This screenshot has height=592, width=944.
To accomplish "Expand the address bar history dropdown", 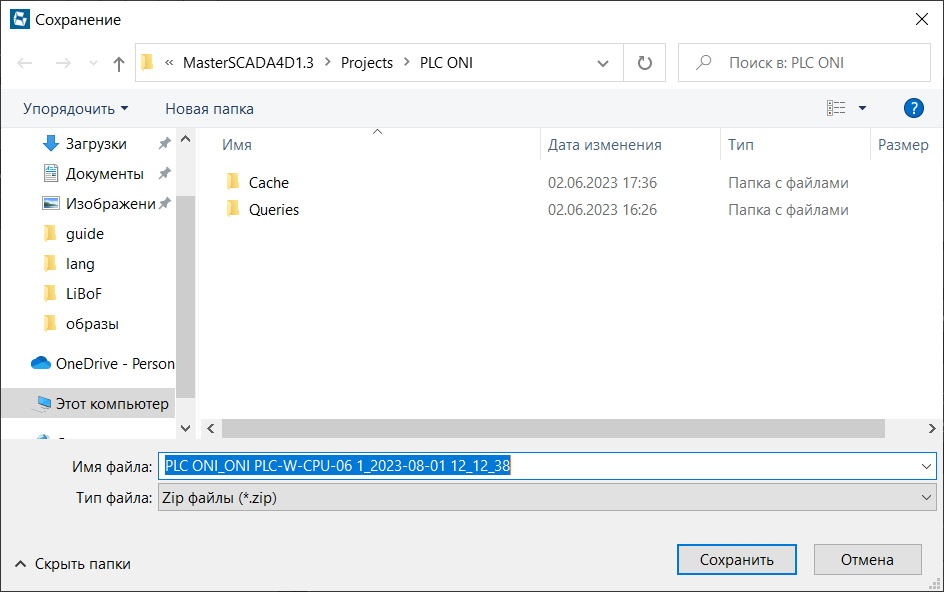I will pos(603,63).
